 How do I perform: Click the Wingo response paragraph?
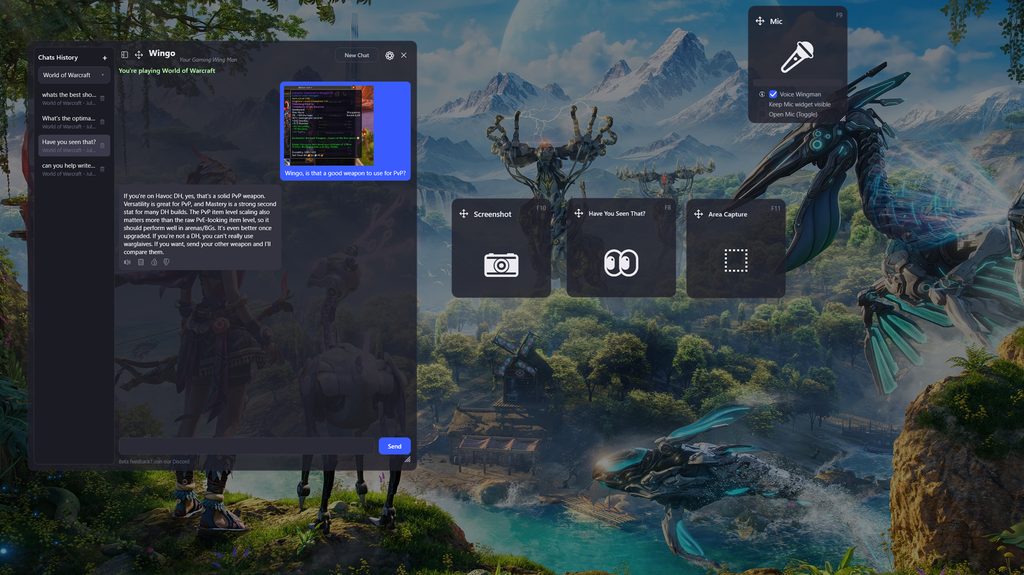click(199, 223)
